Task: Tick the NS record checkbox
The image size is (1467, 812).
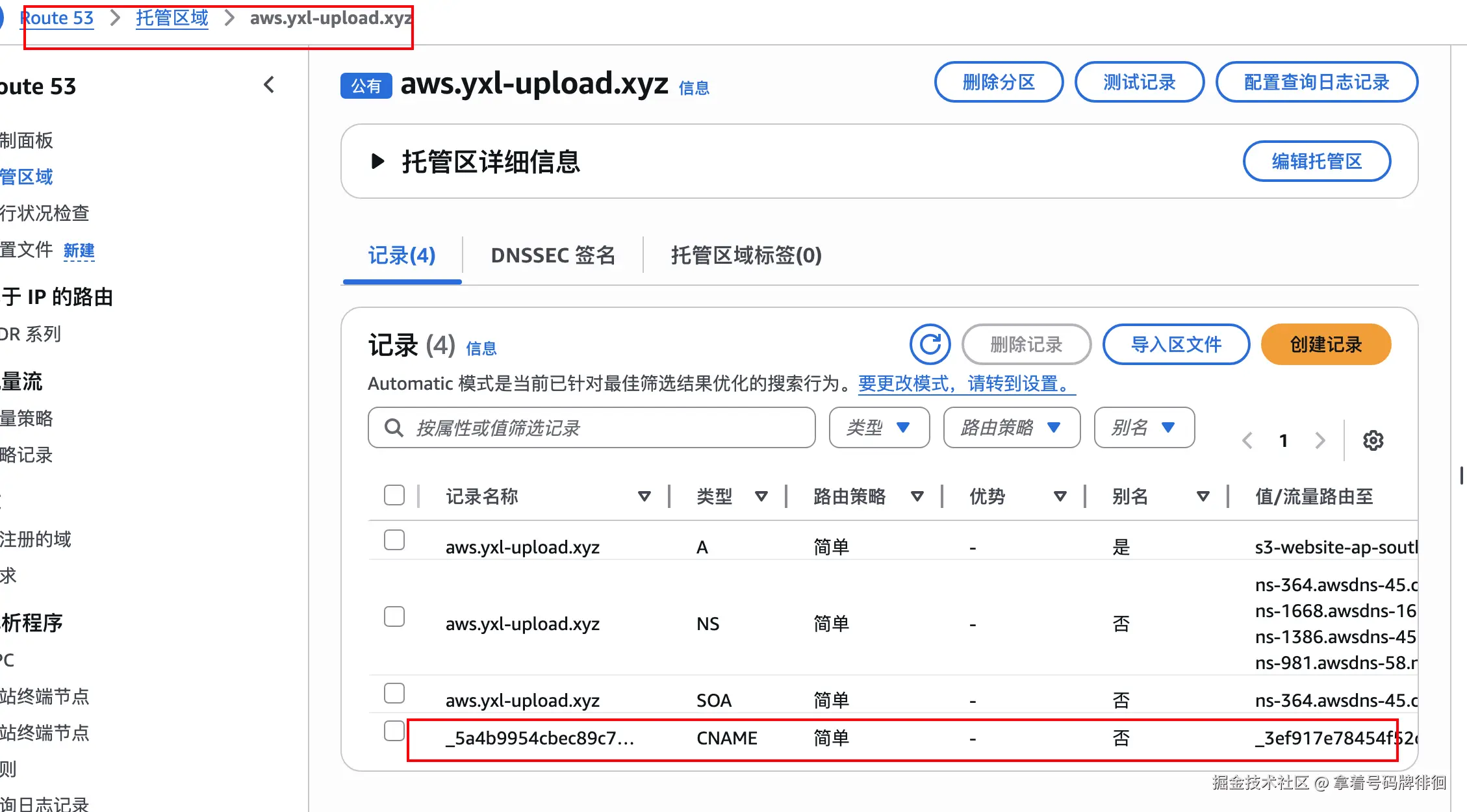Action: point(394,616)
